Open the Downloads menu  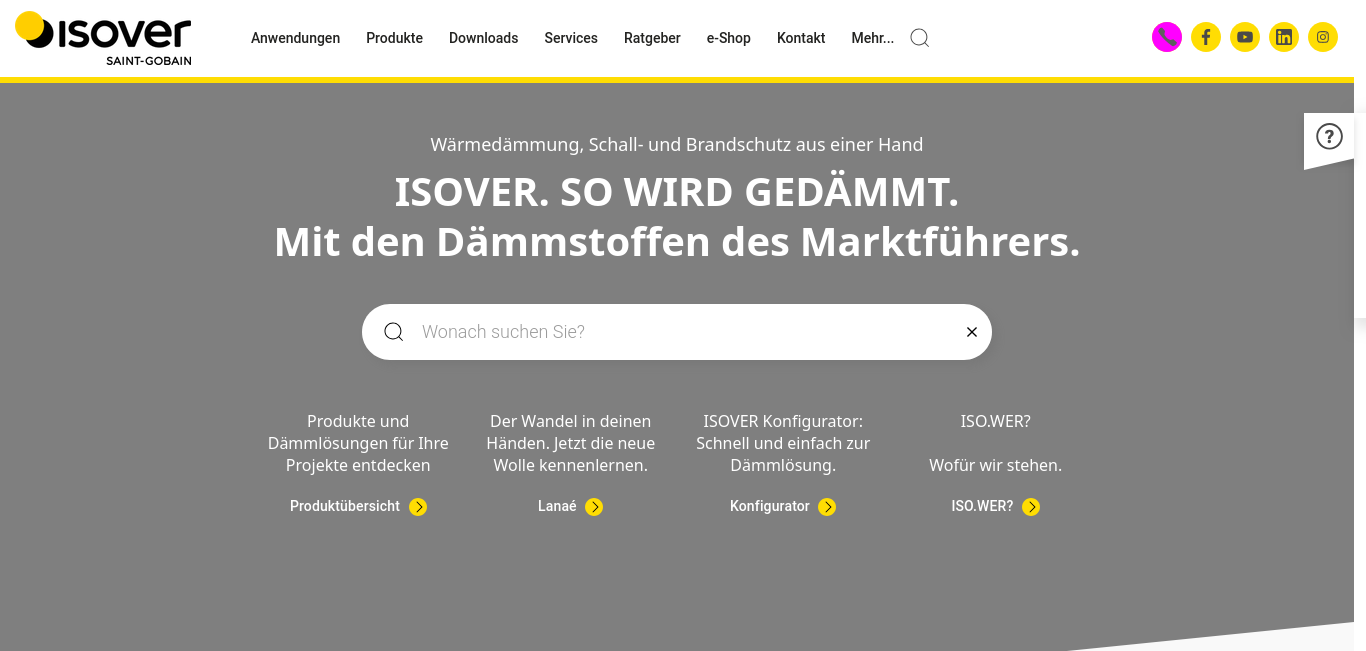click(484, 38)
